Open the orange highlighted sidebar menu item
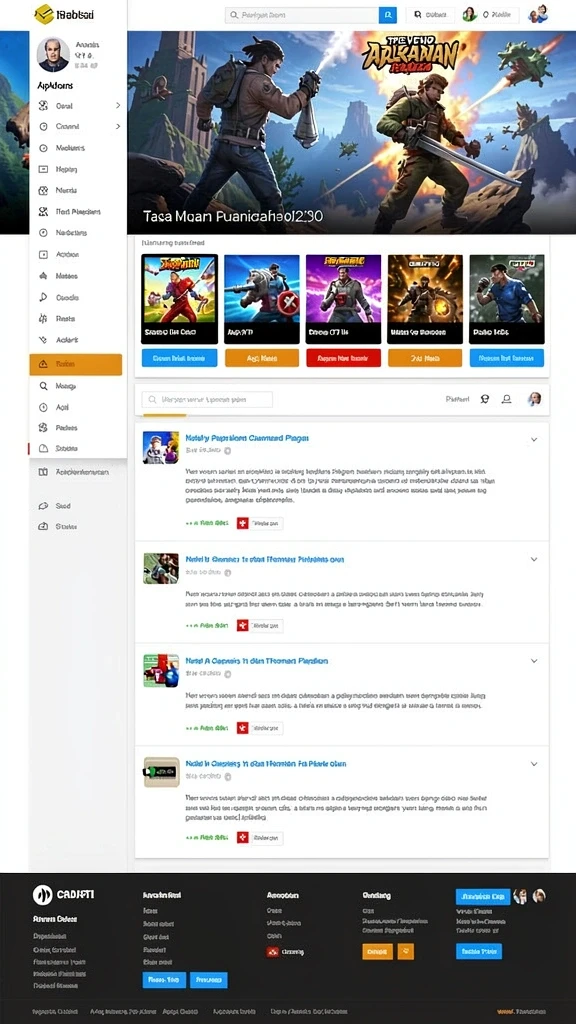 pos(76,364)
